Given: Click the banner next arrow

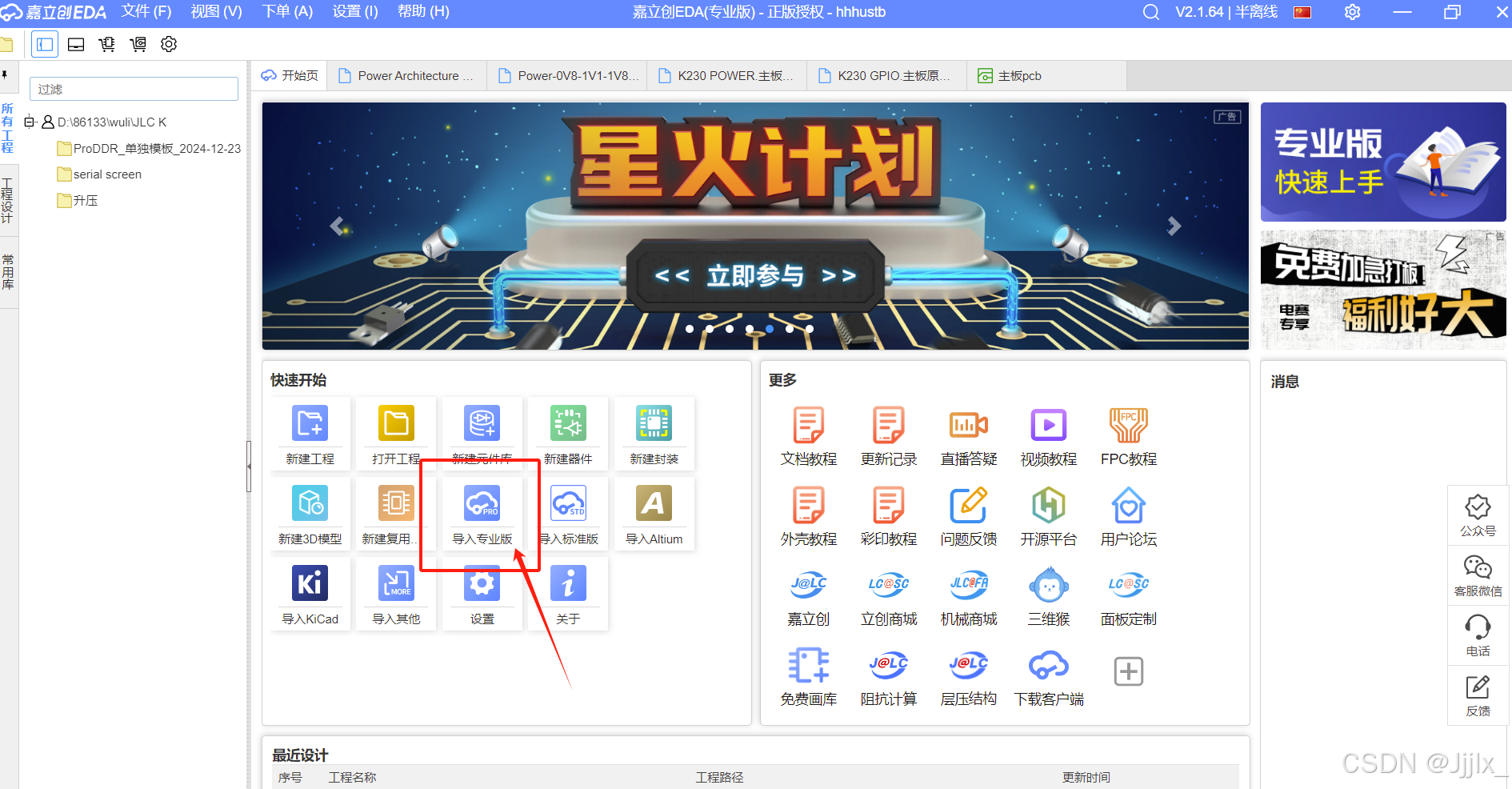Looking at the screenshot, I should pos(1174,226).
